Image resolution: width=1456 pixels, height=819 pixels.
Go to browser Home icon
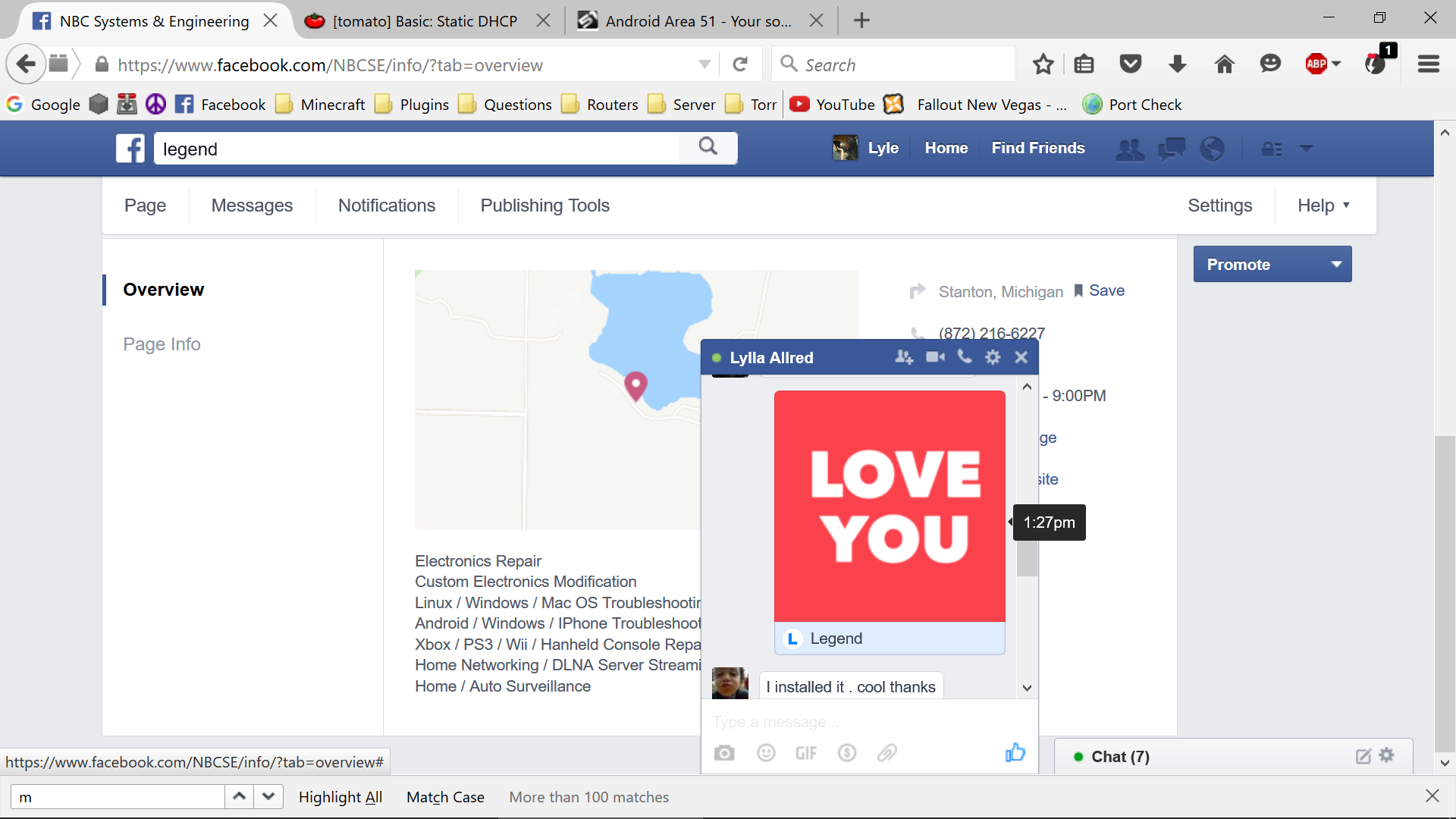[1225, 64]
